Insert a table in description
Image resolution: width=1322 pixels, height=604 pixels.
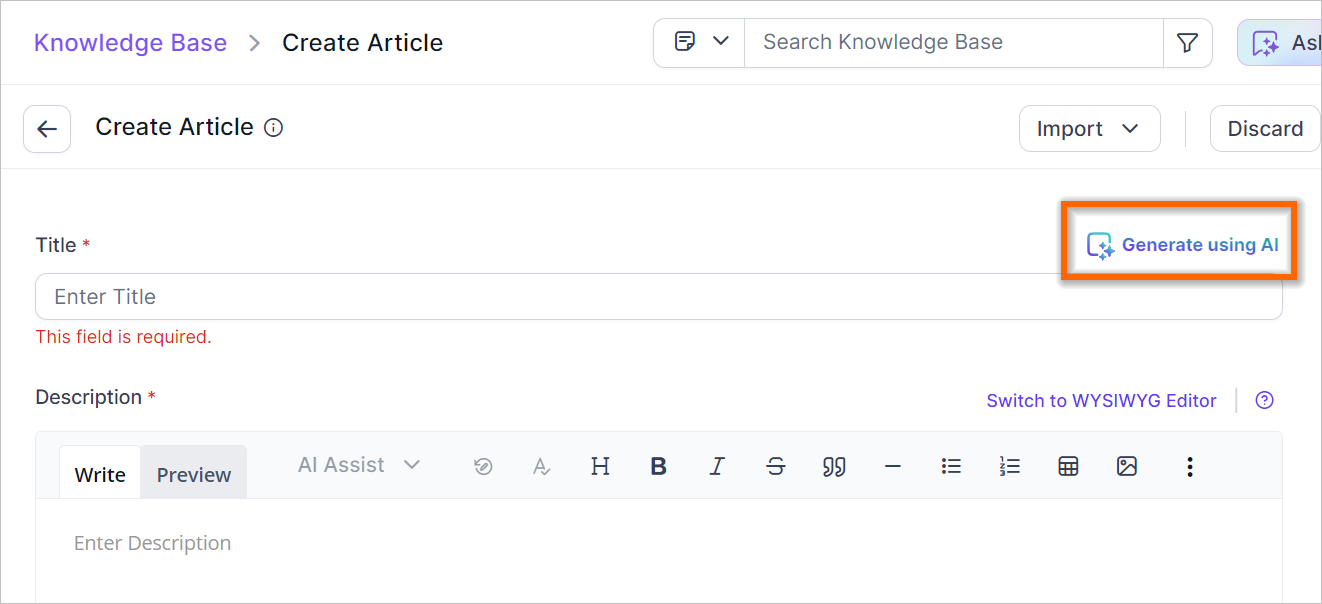tap(1068, 466)
